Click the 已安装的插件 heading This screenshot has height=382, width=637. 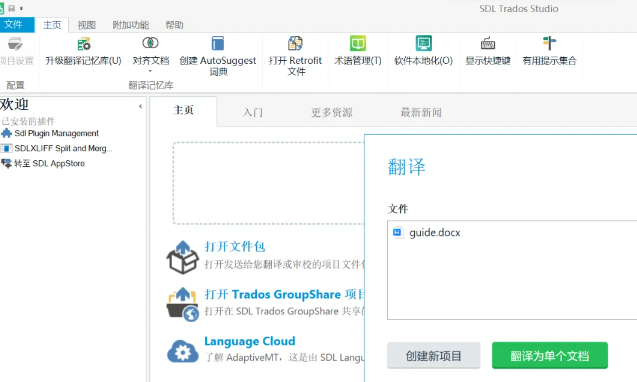(28, 121)
